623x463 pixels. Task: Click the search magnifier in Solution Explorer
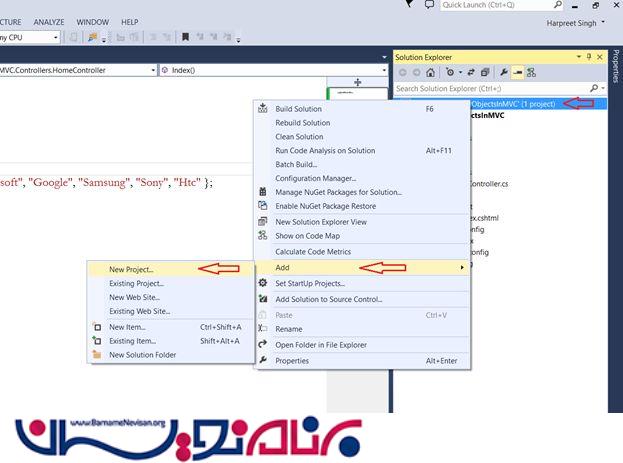coord(594,88)
